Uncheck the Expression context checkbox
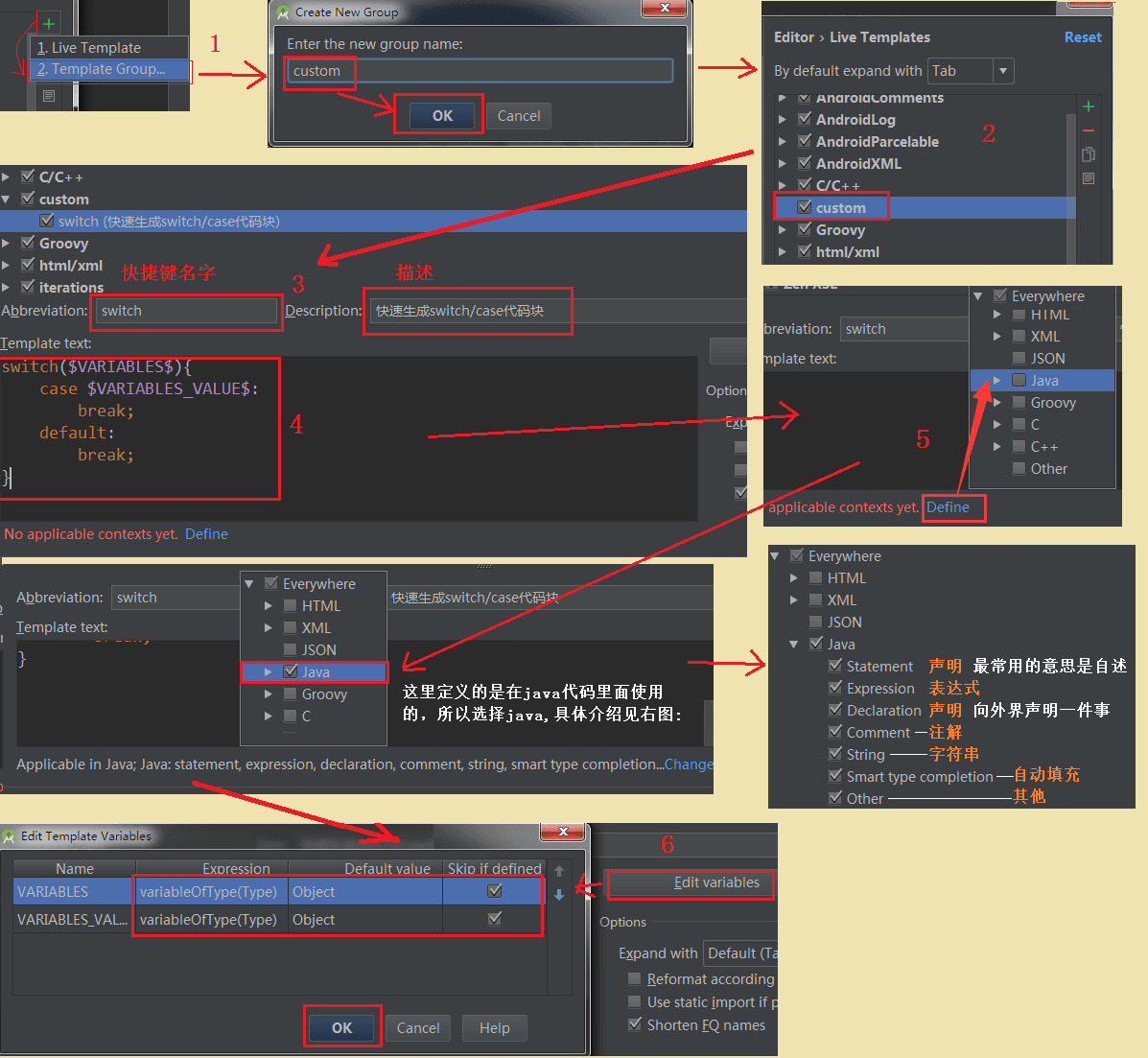 835,688
